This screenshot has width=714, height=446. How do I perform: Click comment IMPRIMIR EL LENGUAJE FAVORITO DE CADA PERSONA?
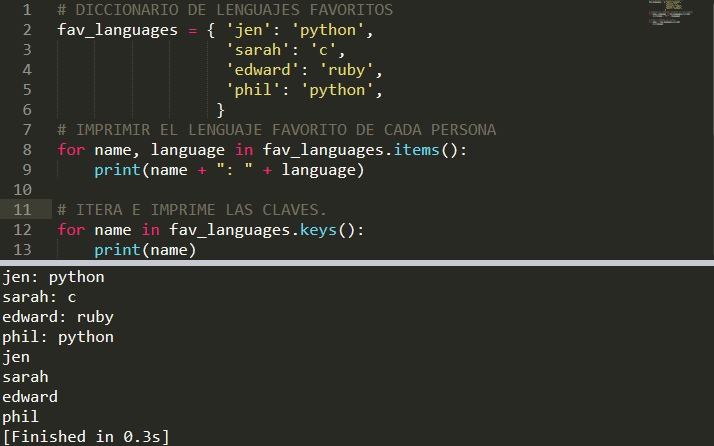tap(276, 130)
